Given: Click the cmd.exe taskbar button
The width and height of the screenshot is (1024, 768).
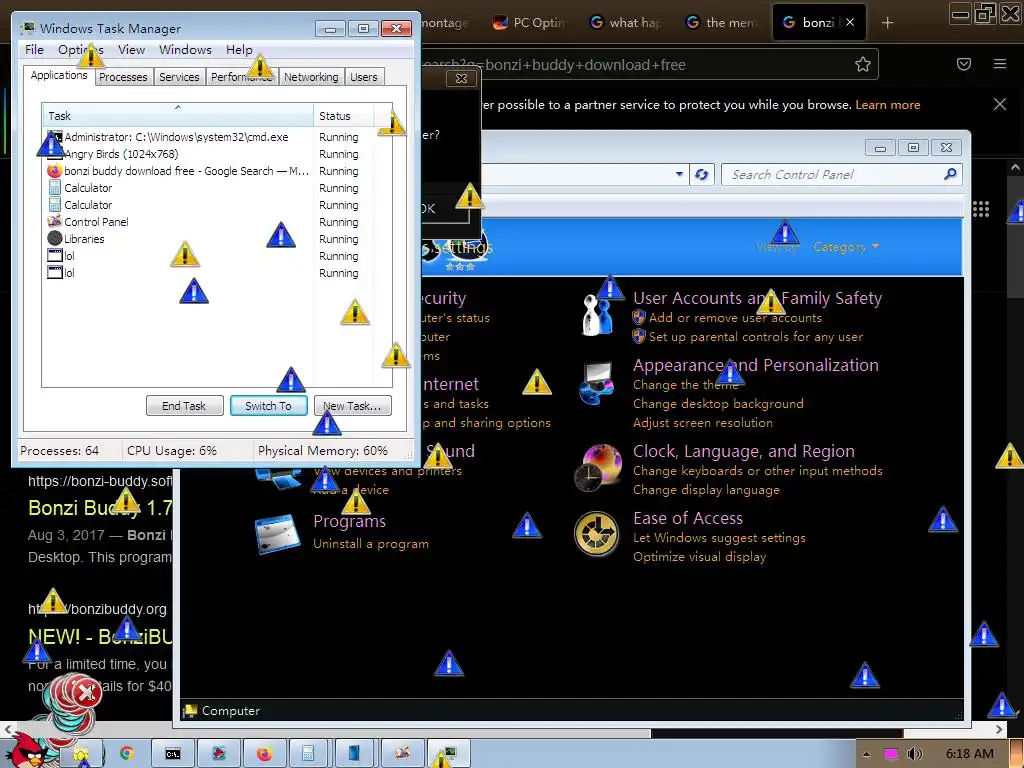Looking at the screenshot, I should click(x=173, y=754).
